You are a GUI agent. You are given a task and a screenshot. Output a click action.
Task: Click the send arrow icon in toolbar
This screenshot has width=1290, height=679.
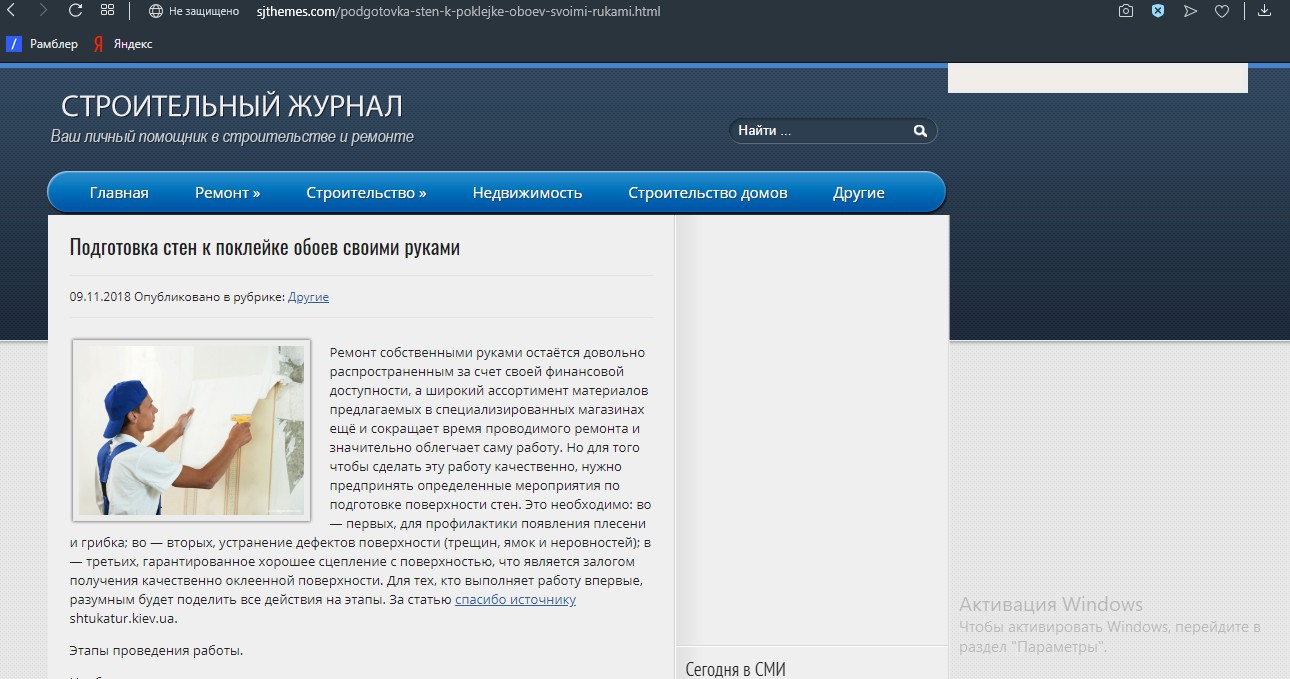[x=1190, y=11]
